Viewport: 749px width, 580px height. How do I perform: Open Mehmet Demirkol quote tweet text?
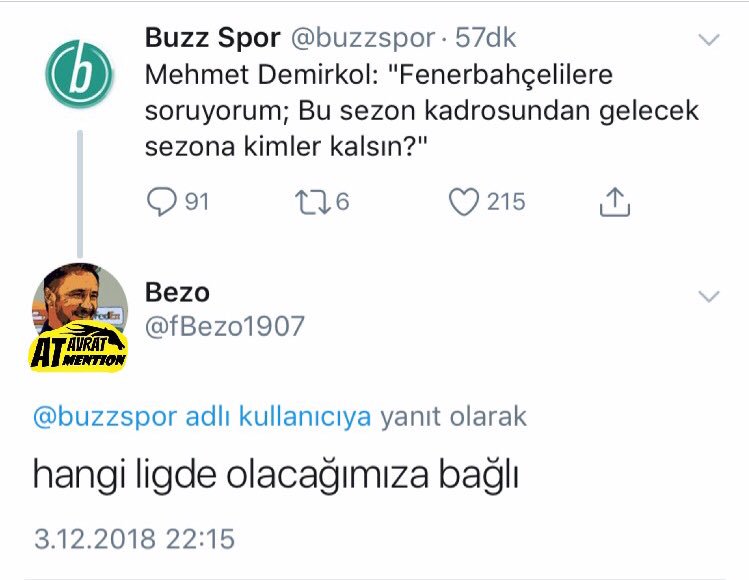coord(422,110)
